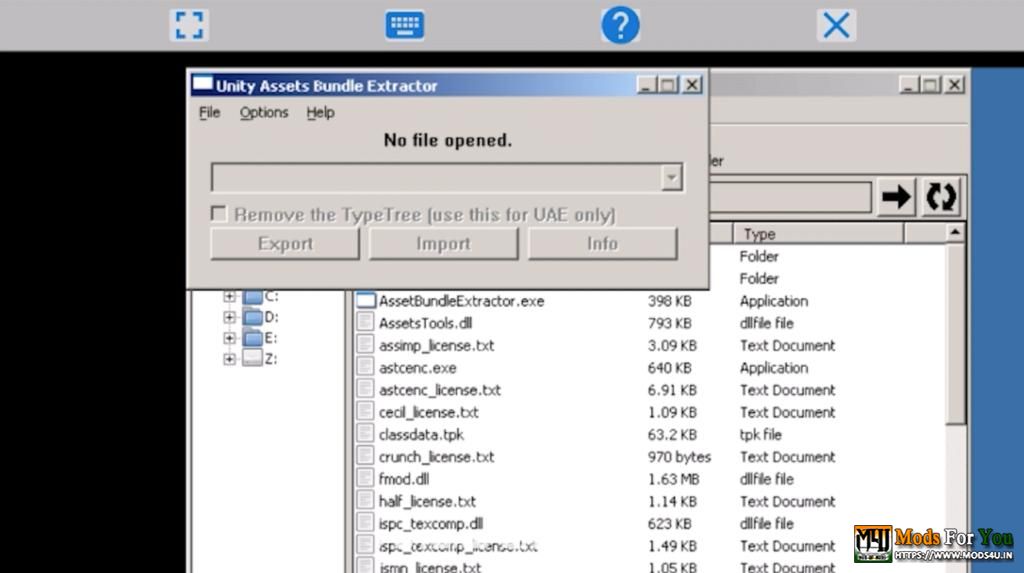The image size is (1024, 573).
Task: Select the 'ispc_texcomp.dll' file name
Action: 431,523
